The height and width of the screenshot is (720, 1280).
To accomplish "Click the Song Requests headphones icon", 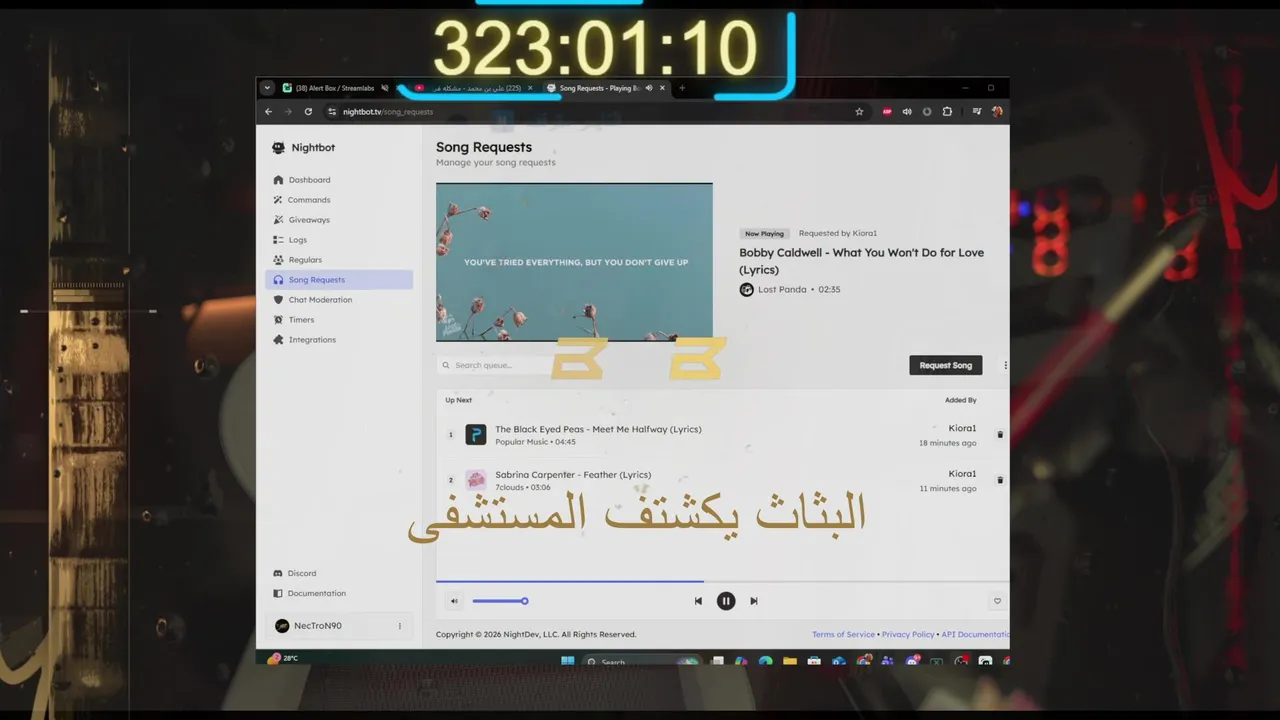I will click(278, 280).
